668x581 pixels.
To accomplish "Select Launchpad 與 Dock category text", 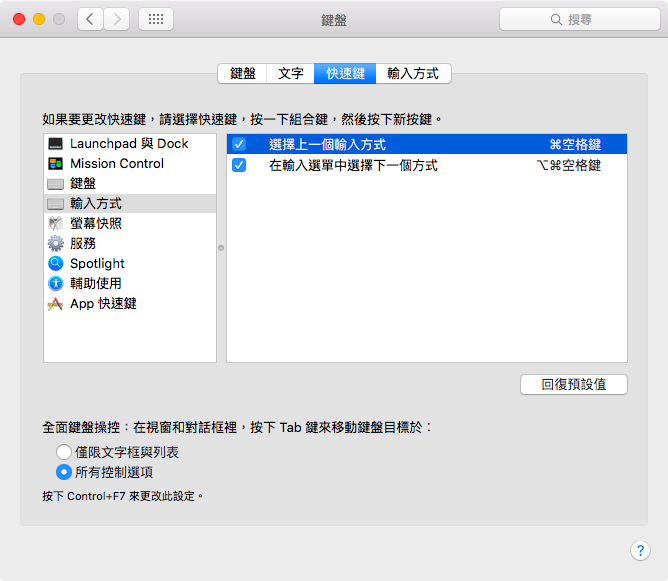I will click(x=129, y=144).
